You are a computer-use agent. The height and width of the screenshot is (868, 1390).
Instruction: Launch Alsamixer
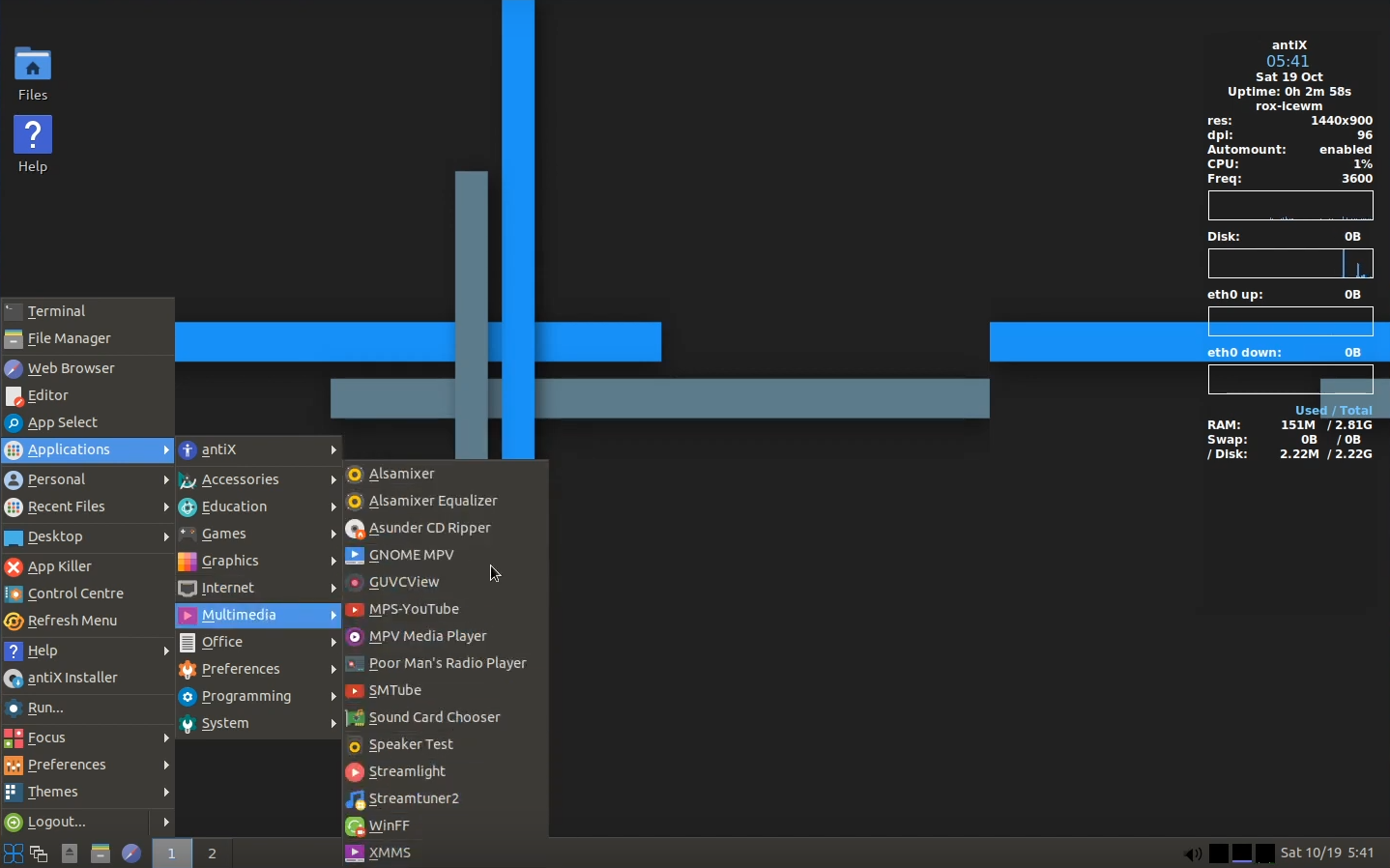(447, 474)
